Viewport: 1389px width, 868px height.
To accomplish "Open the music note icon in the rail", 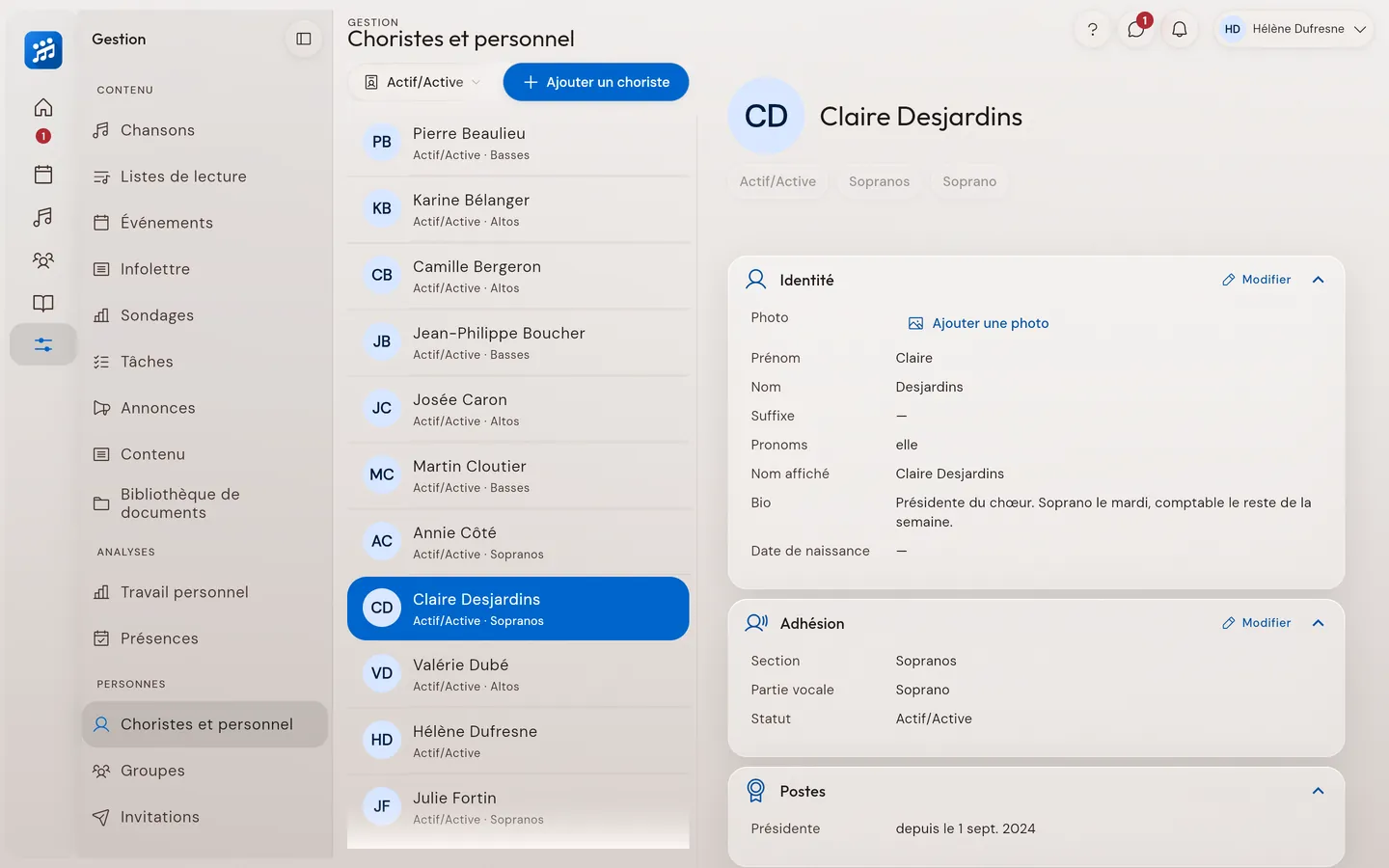I will pyautogui.click(x=43, y=217).
